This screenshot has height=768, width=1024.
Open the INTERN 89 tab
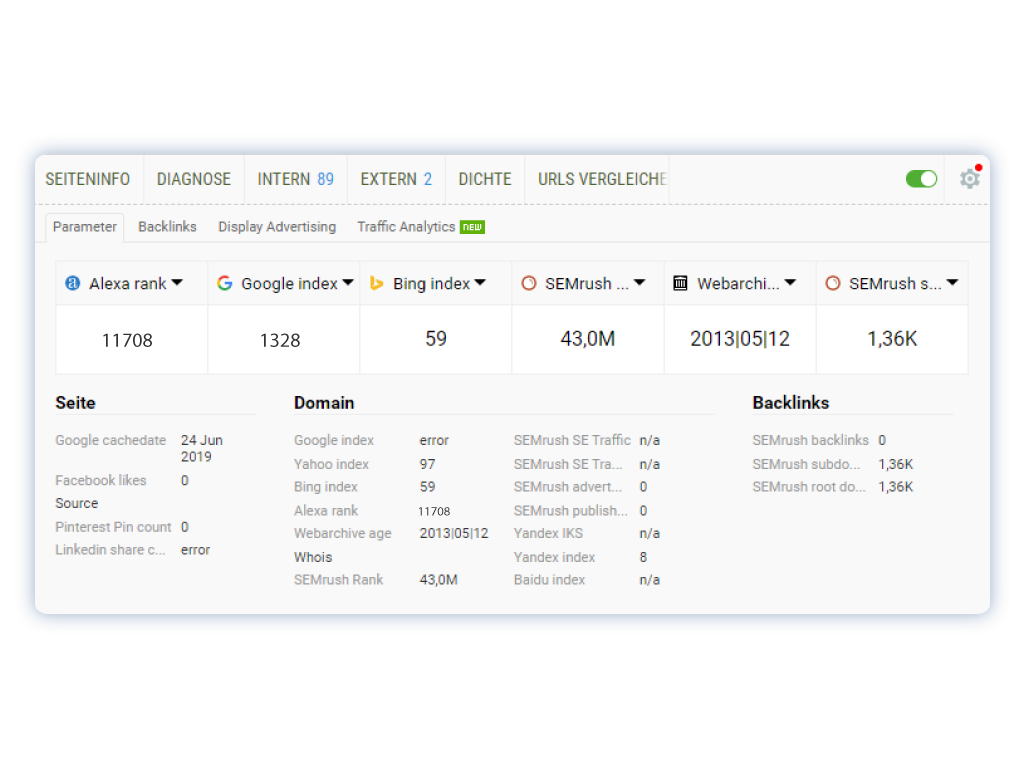[x=296, y=179]
